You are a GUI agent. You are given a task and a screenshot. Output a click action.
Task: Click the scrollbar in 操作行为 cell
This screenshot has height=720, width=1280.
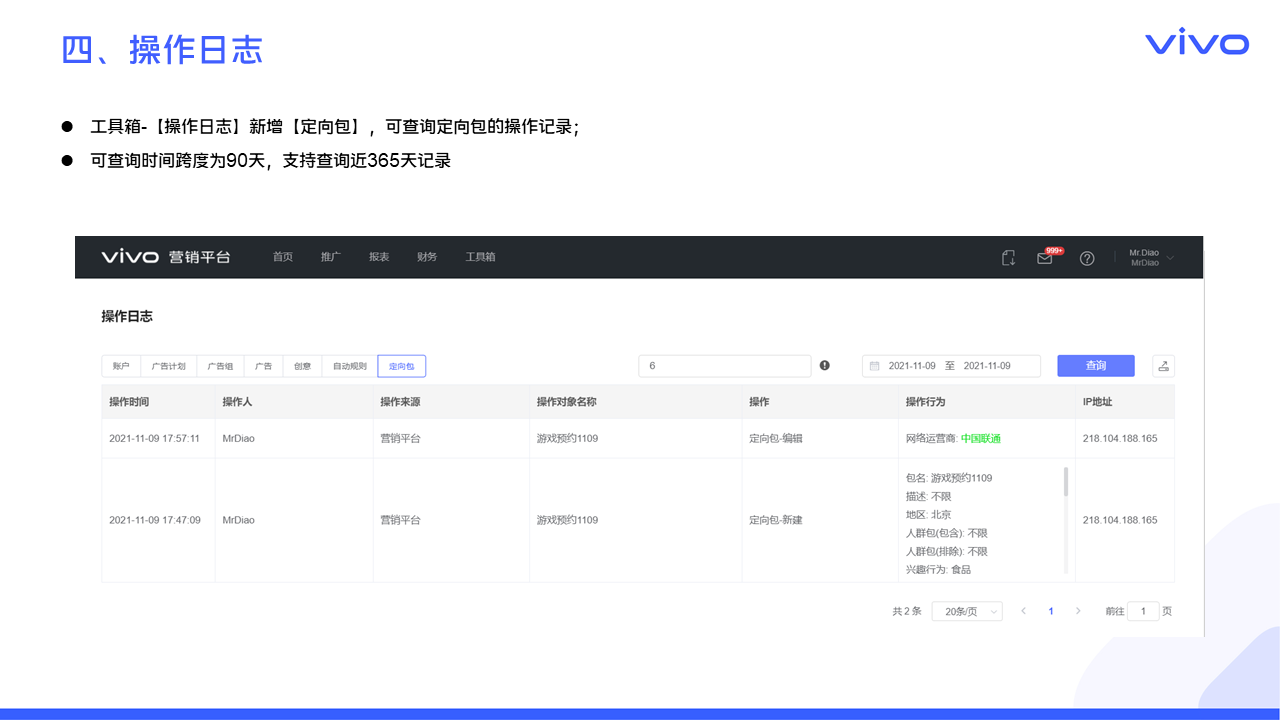1066,482
